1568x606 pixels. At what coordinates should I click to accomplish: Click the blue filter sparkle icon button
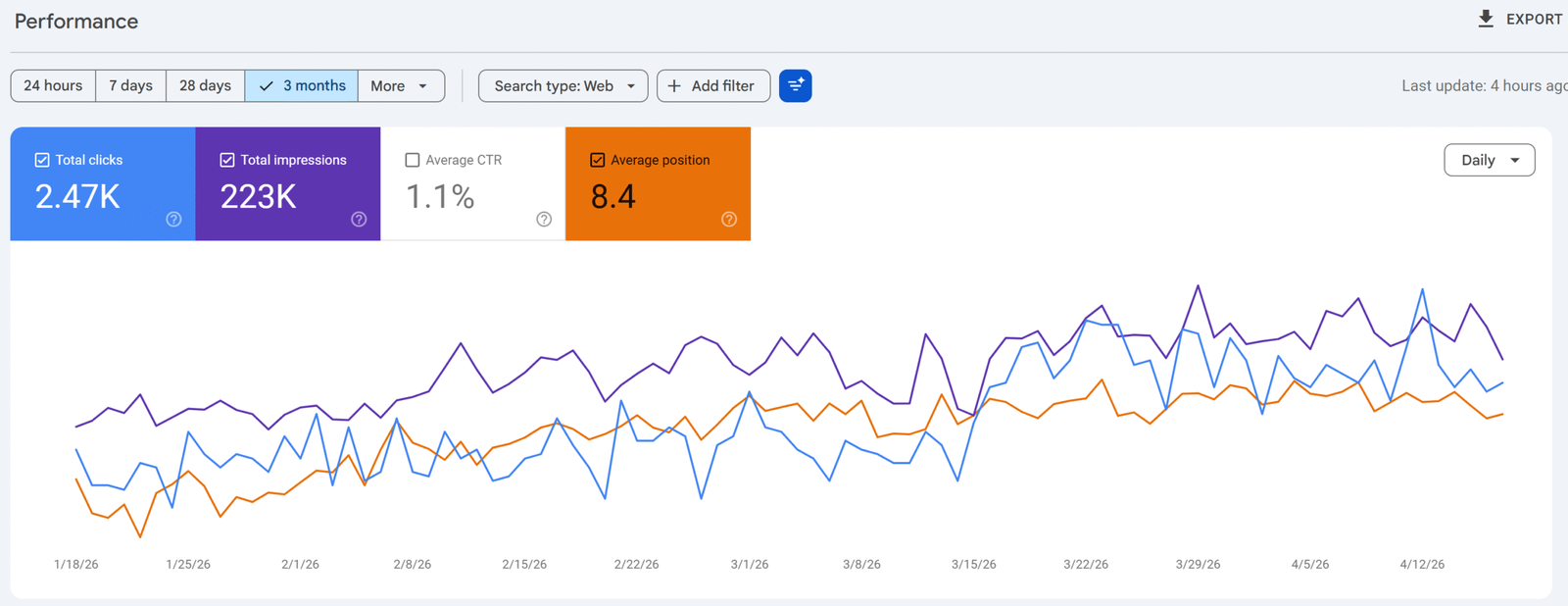(795, 86)
